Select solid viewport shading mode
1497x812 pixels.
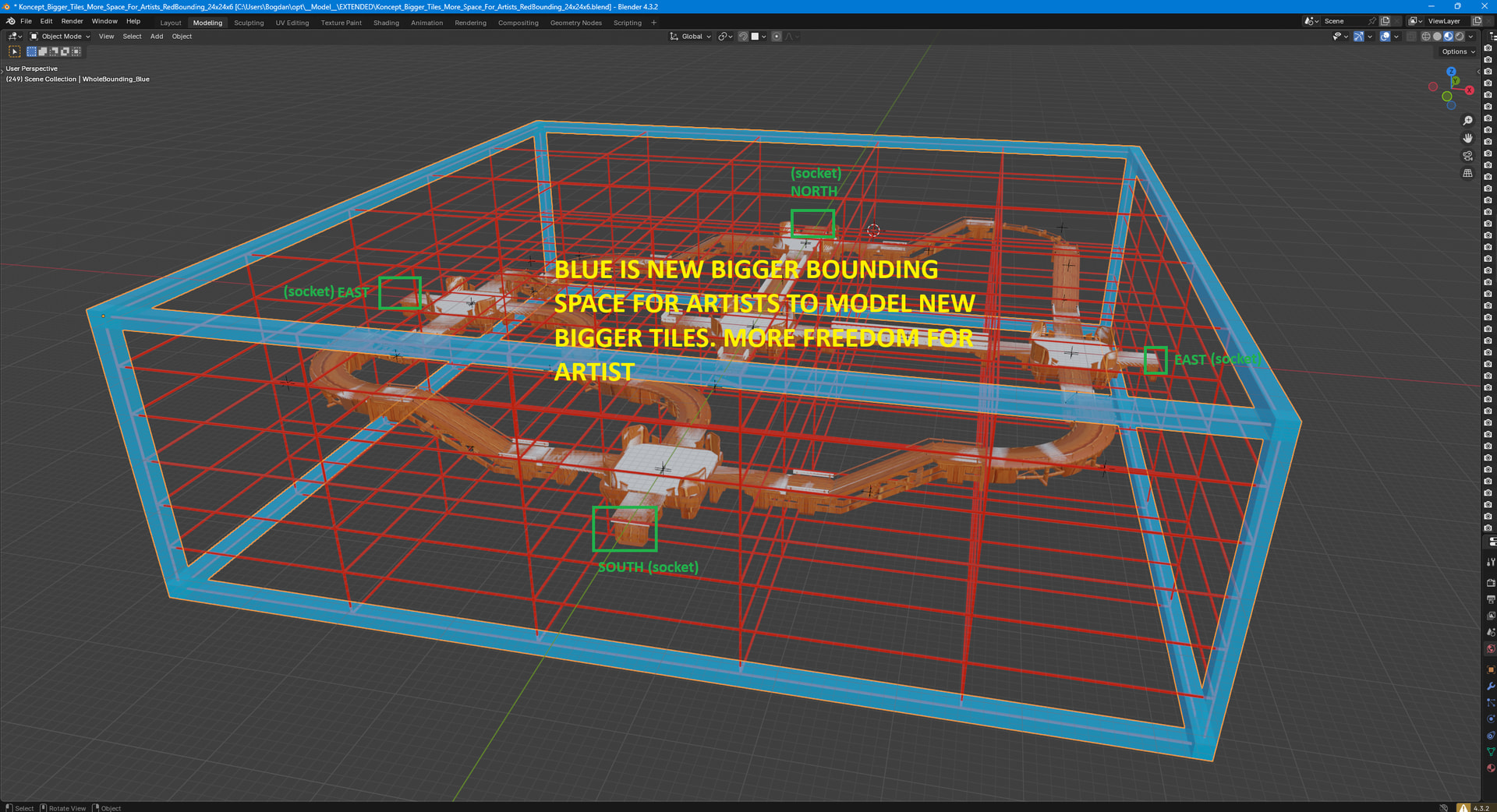coord(1437,37)
